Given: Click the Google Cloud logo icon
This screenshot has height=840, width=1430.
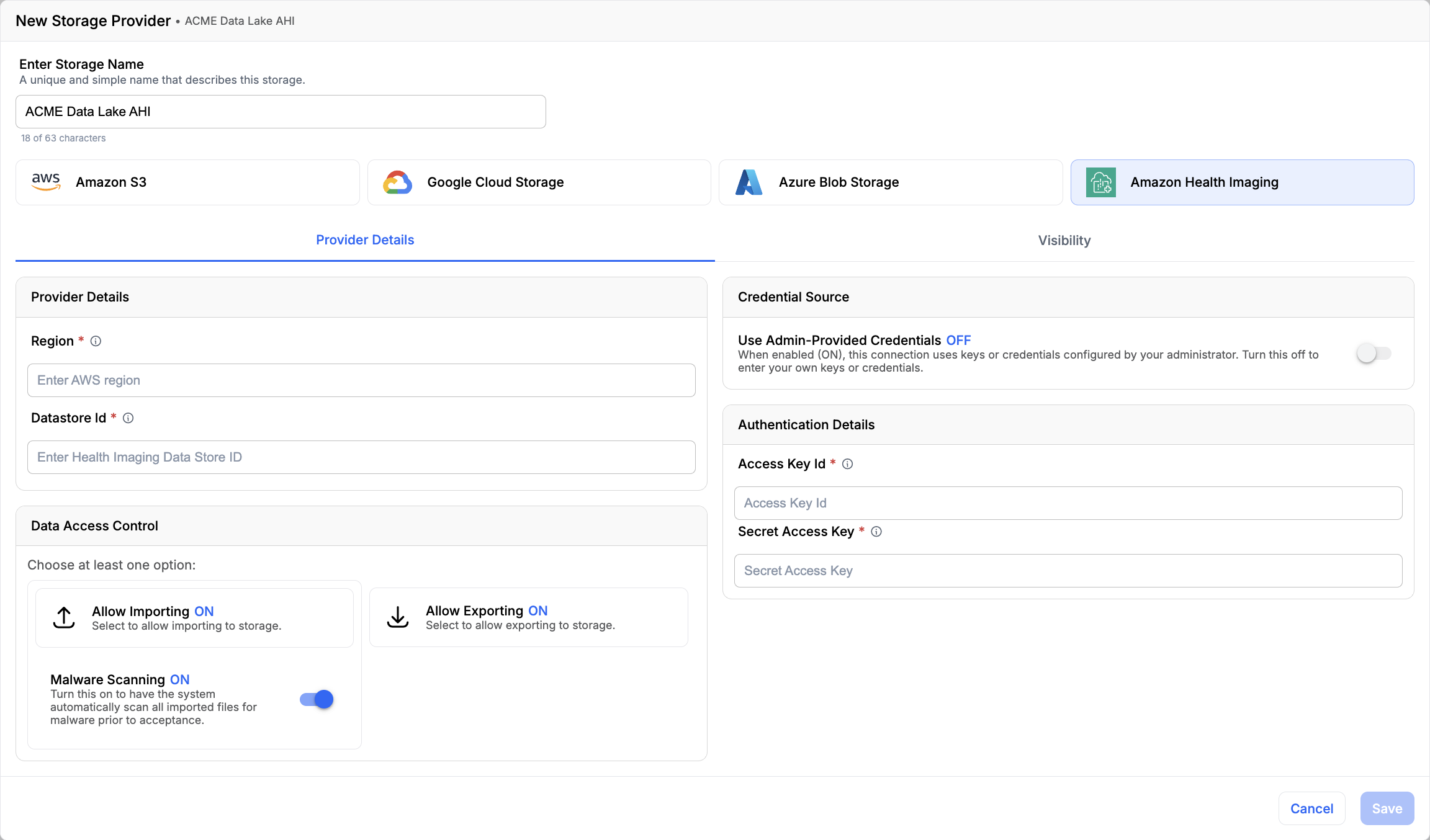Looking at the screenshot, I should pos(397,182).
